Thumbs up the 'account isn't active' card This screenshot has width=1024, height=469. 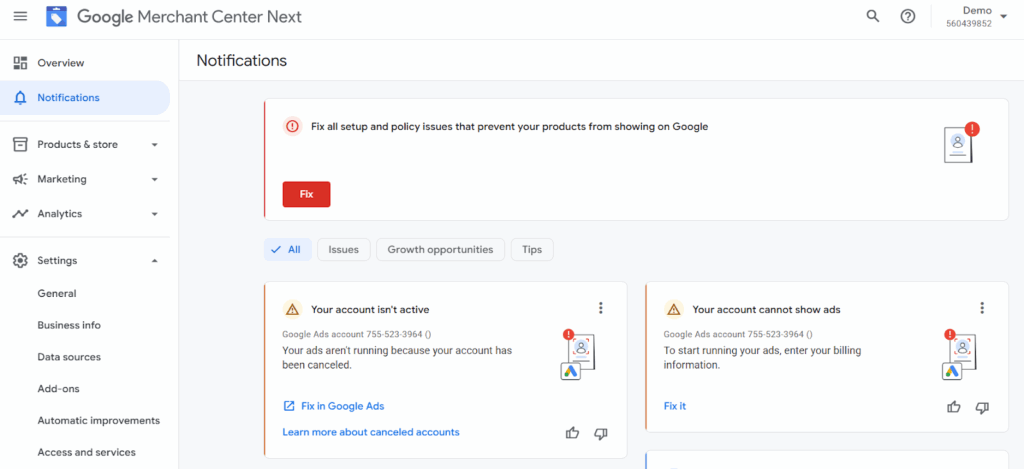[573, 432]
